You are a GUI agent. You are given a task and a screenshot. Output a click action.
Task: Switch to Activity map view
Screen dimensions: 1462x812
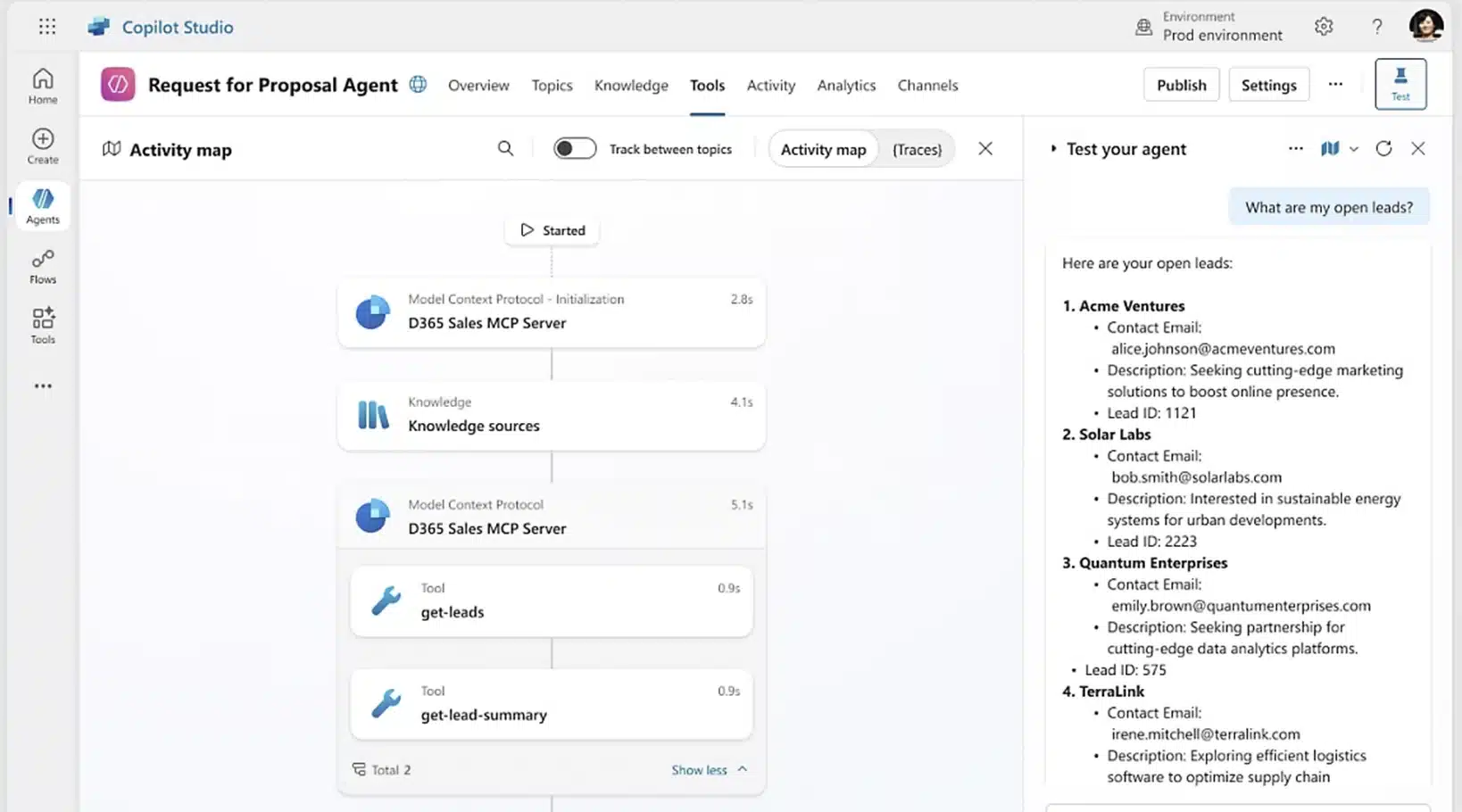tap(823, 149)
